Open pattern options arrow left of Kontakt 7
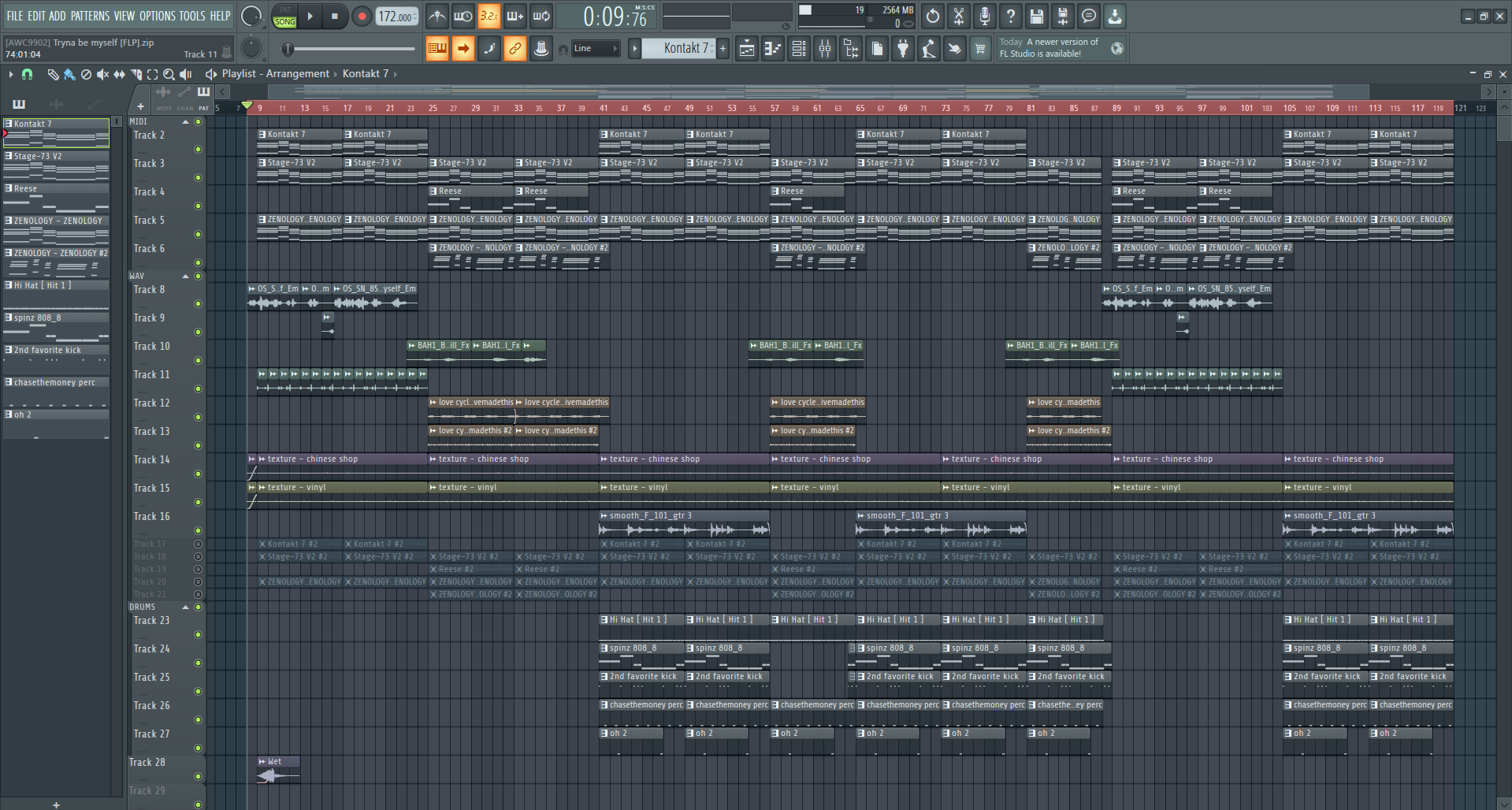Image resolution: width=1512 pixels, height=810 pixels. 634,49
